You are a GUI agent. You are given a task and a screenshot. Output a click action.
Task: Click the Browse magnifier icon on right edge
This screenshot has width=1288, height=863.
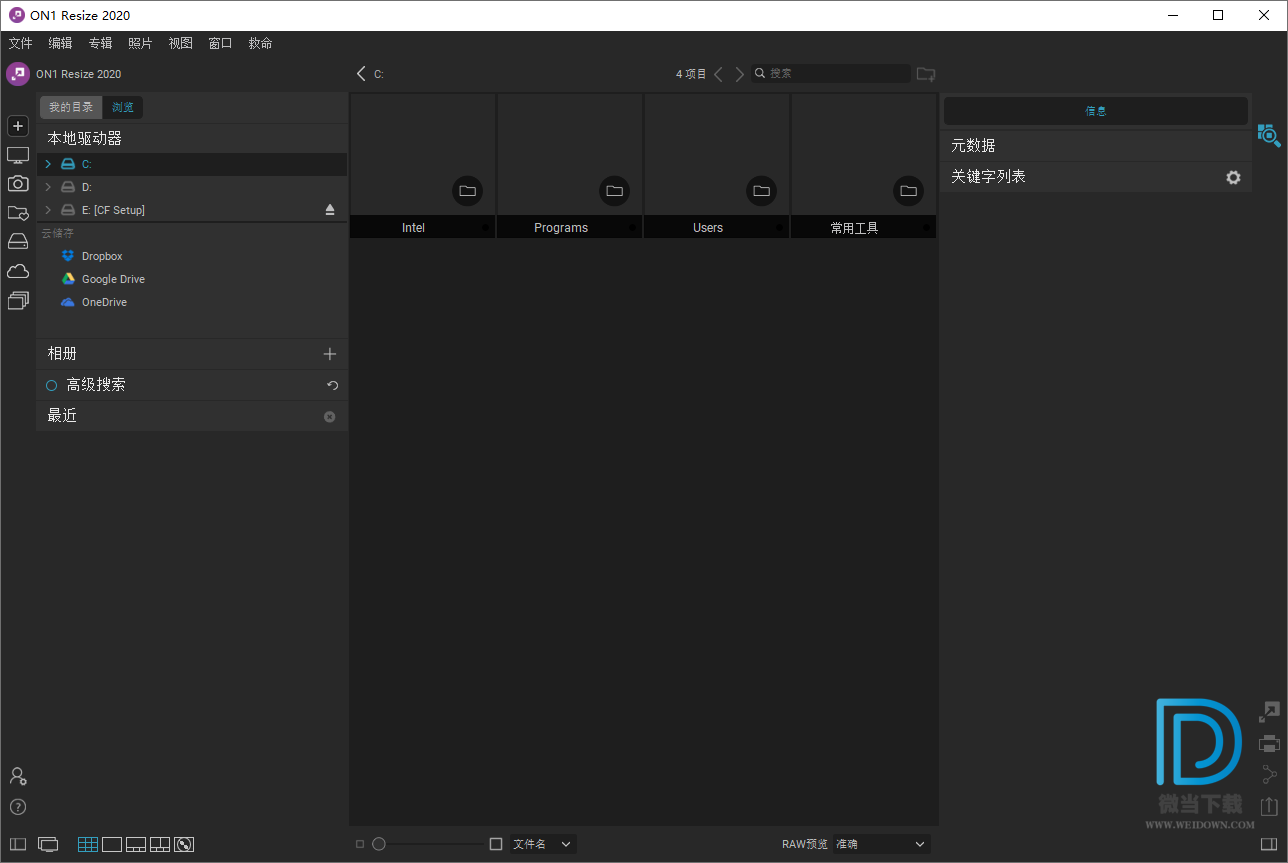pyautogui.click(x=1269, y=136)
